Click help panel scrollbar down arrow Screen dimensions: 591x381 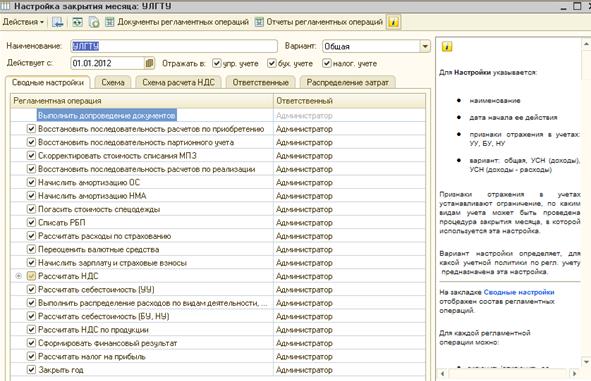(x=586, y=362)
